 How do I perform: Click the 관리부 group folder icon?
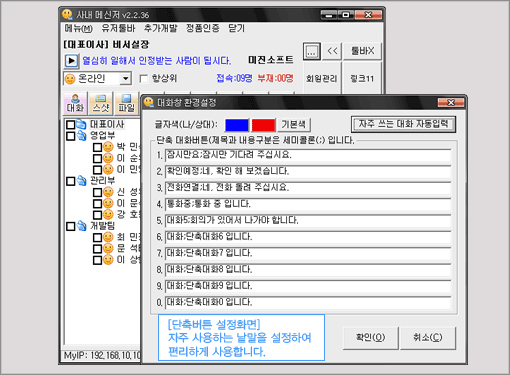click(x=81, y=181)
